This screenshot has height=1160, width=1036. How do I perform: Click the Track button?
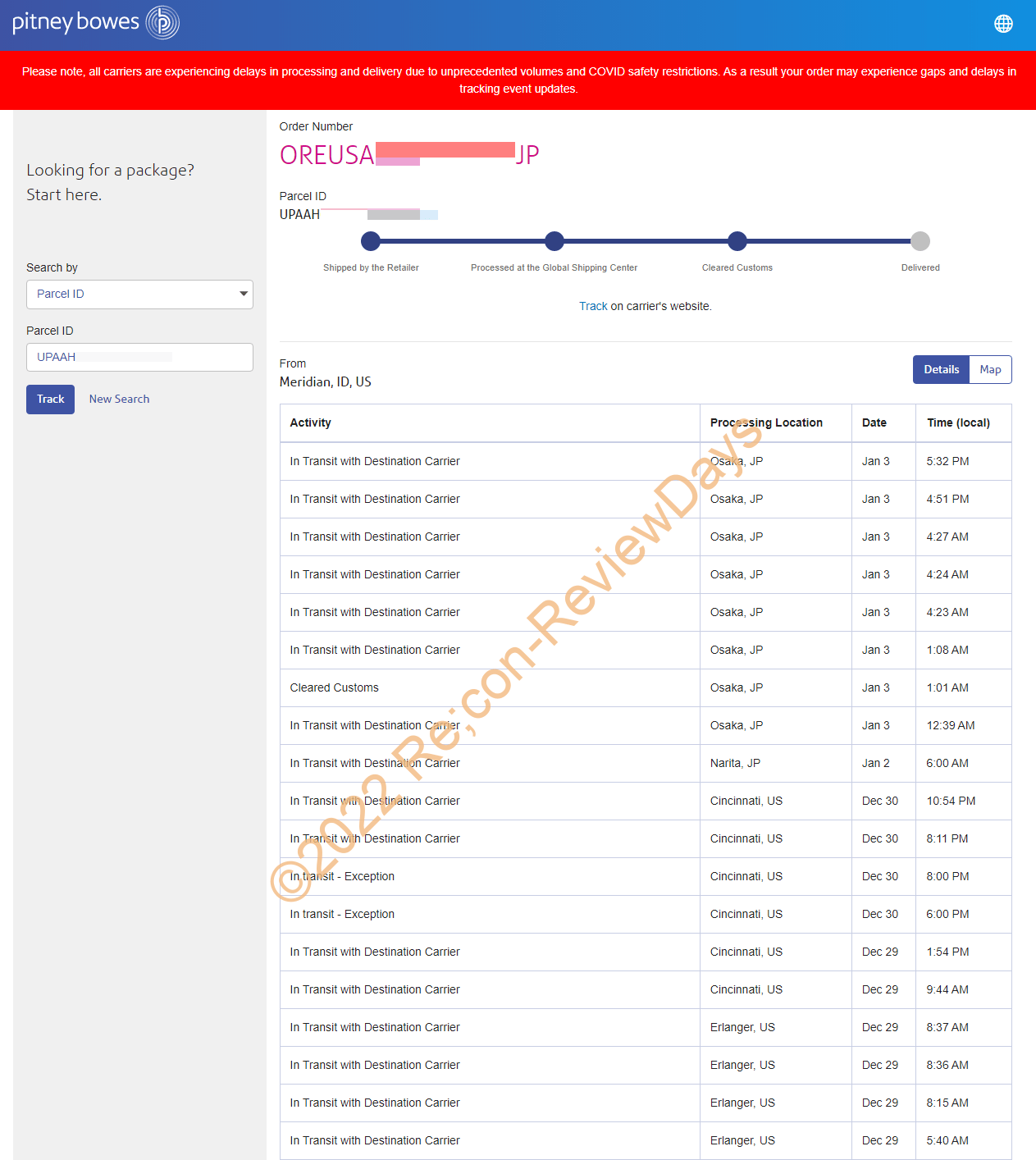[x=50, y=399]
